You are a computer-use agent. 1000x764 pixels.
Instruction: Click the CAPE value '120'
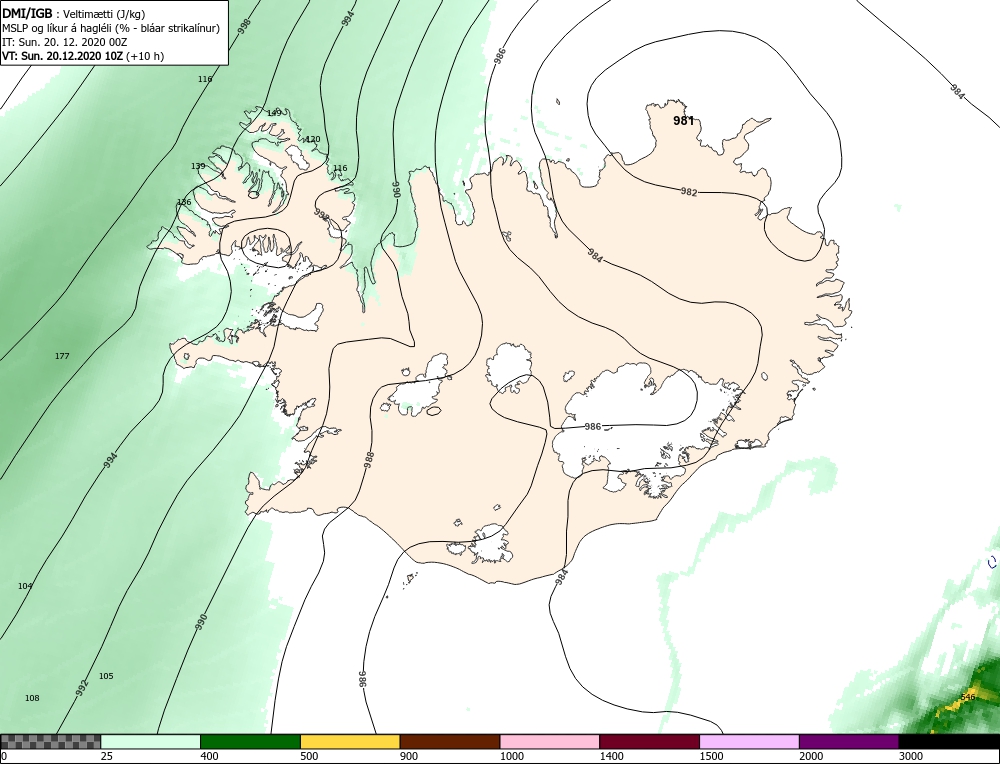313,139
